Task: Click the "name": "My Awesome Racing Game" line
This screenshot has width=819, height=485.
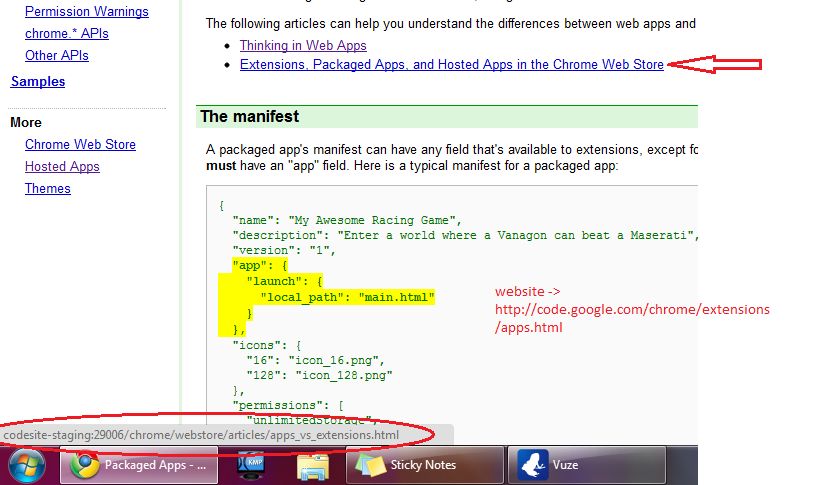Action: coord(347,220)
